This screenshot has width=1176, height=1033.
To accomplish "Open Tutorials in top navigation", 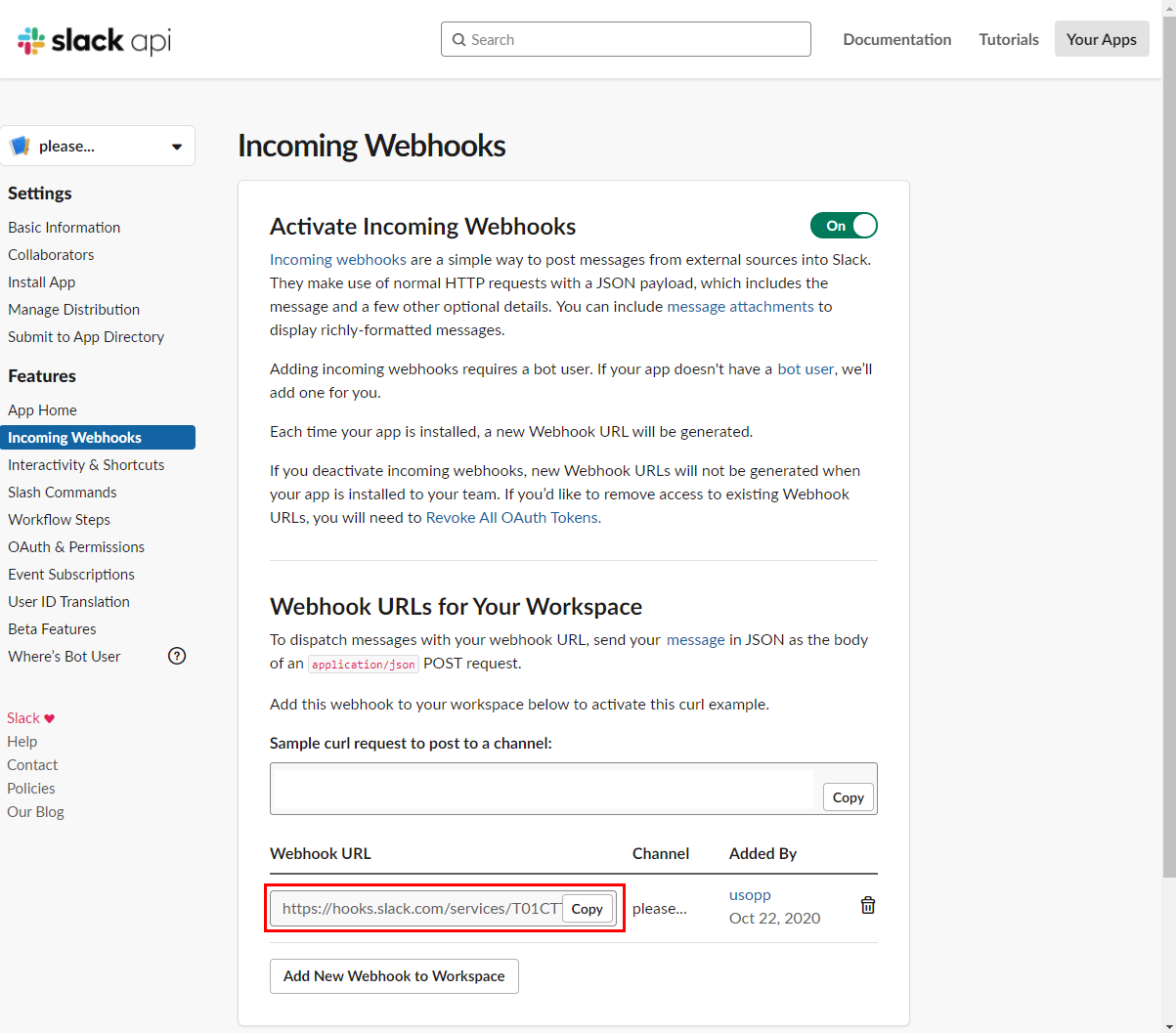I will click(1009, 39).
